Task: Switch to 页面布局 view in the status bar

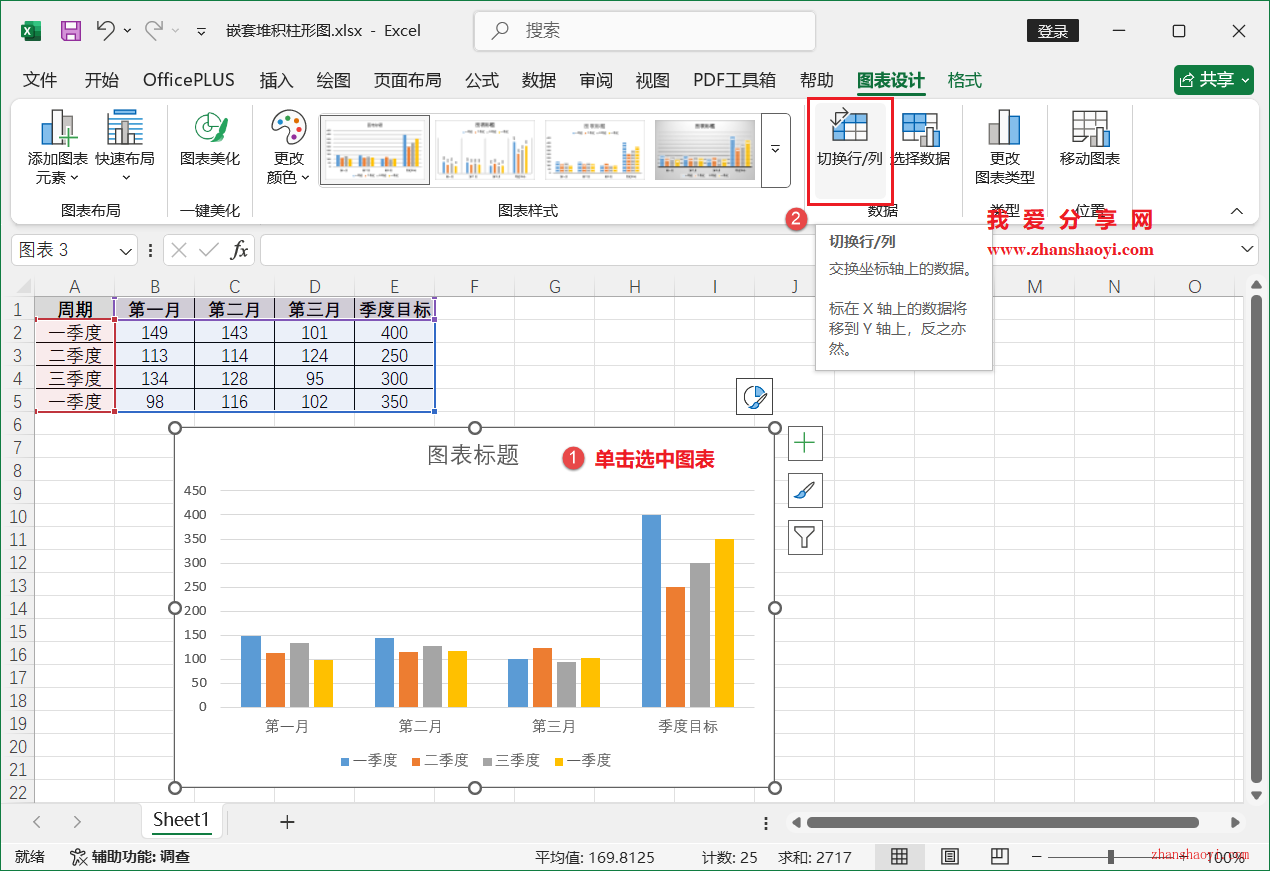Action: (x=949, y=857)
